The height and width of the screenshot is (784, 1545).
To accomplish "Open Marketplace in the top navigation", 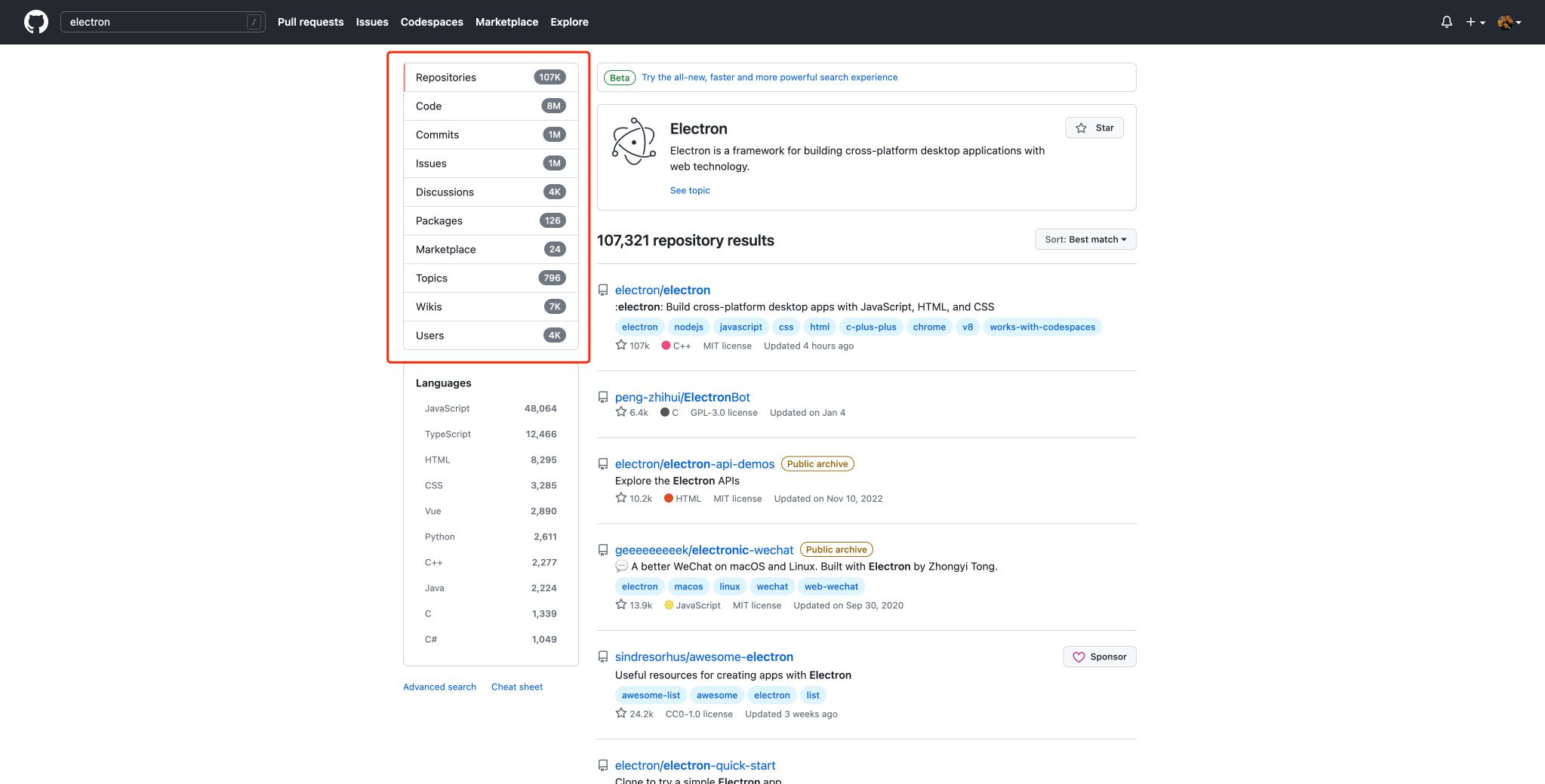I will pos(506,22).
